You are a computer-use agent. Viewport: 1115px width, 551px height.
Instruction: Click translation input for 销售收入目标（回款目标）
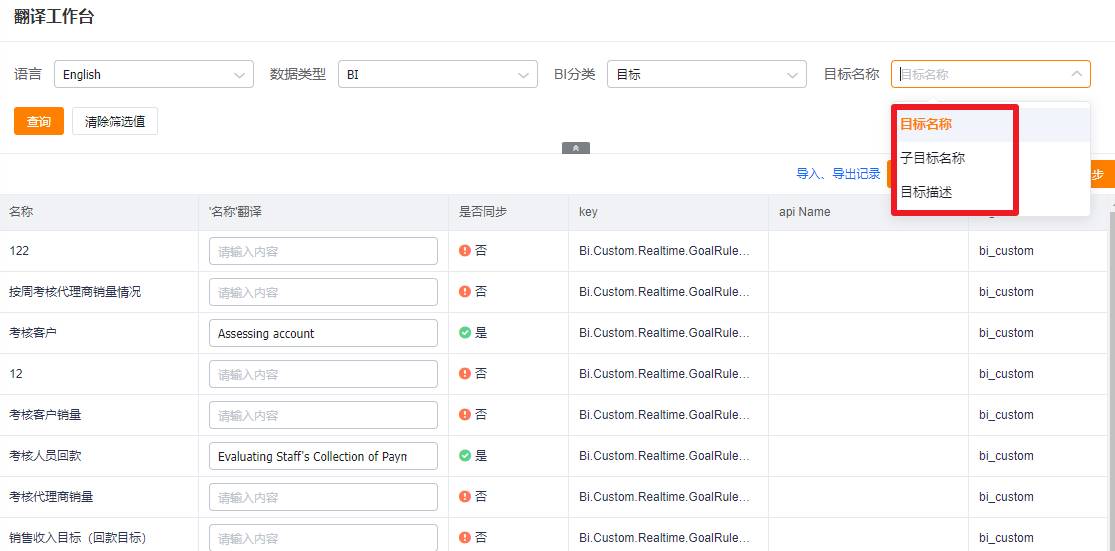(324, 537)
